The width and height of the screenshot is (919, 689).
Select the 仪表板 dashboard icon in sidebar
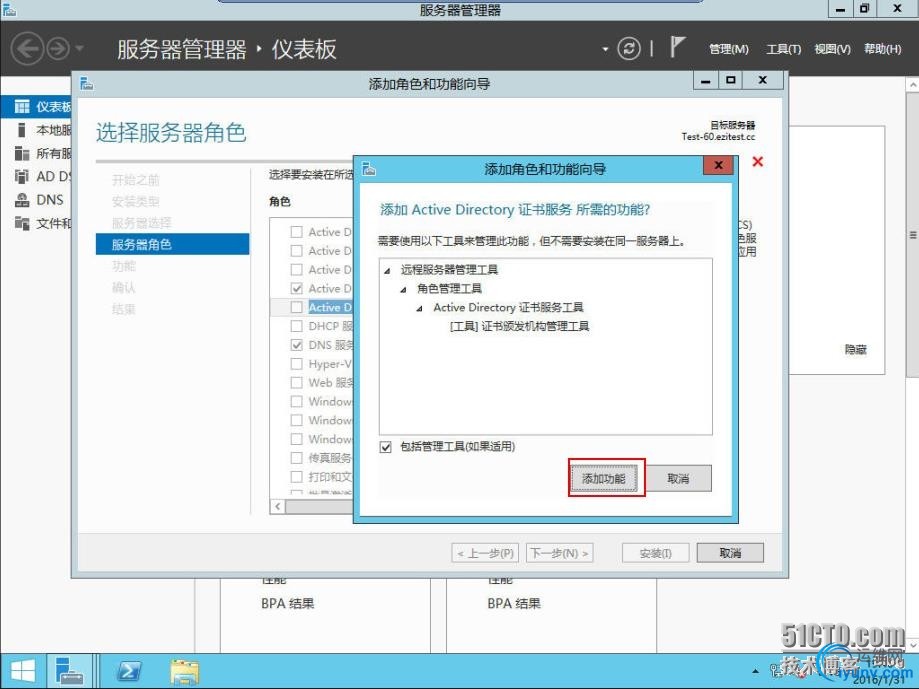[22, 107]
